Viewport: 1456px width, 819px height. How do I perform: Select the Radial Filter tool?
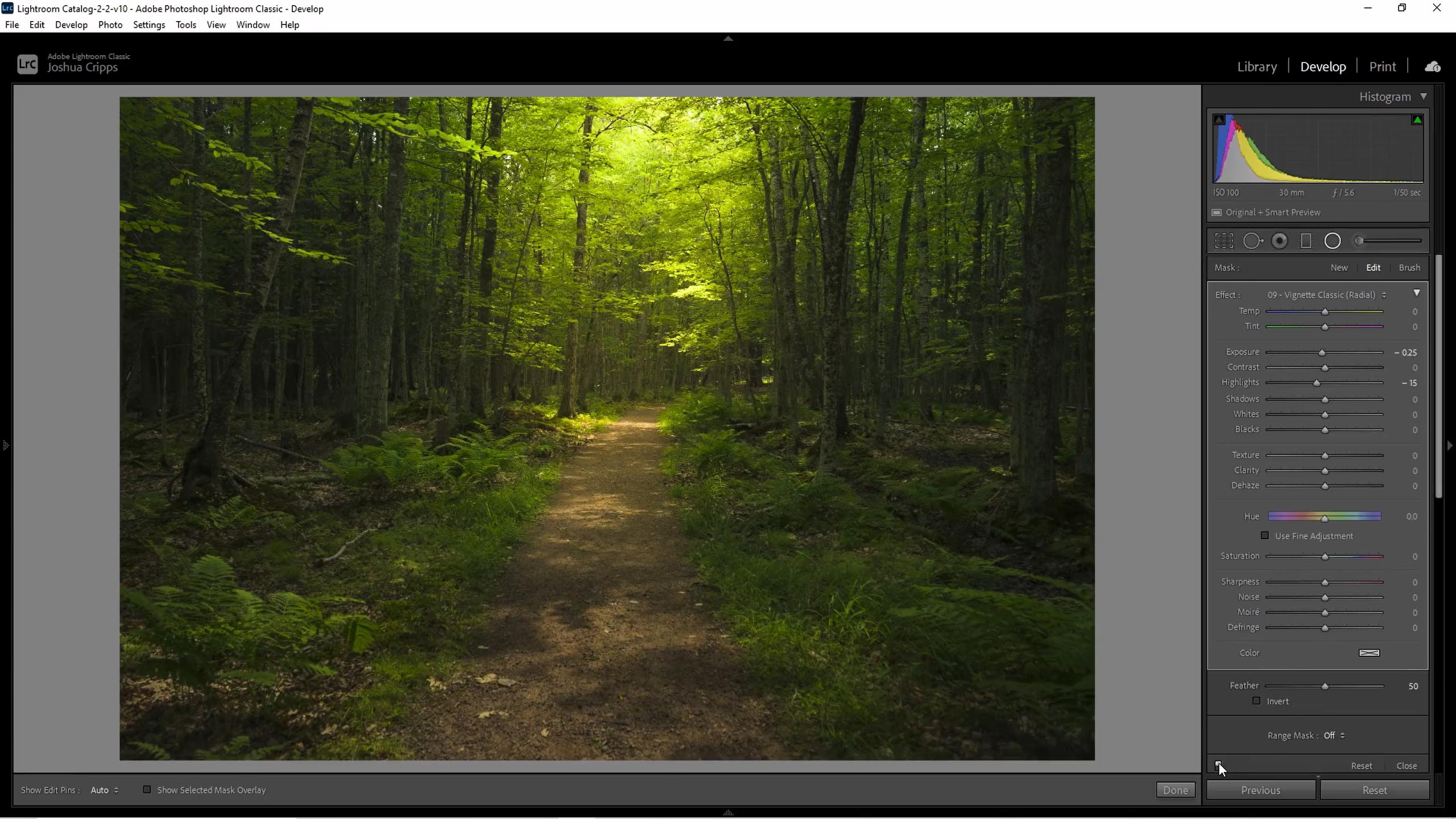(1333, 241)
